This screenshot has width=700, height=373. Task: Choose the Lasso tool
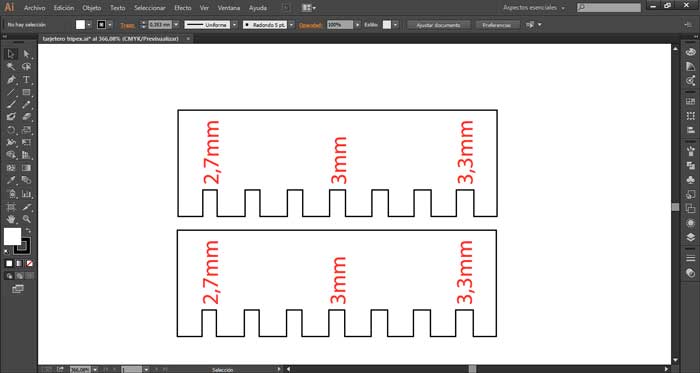click(x=26, y=67)
